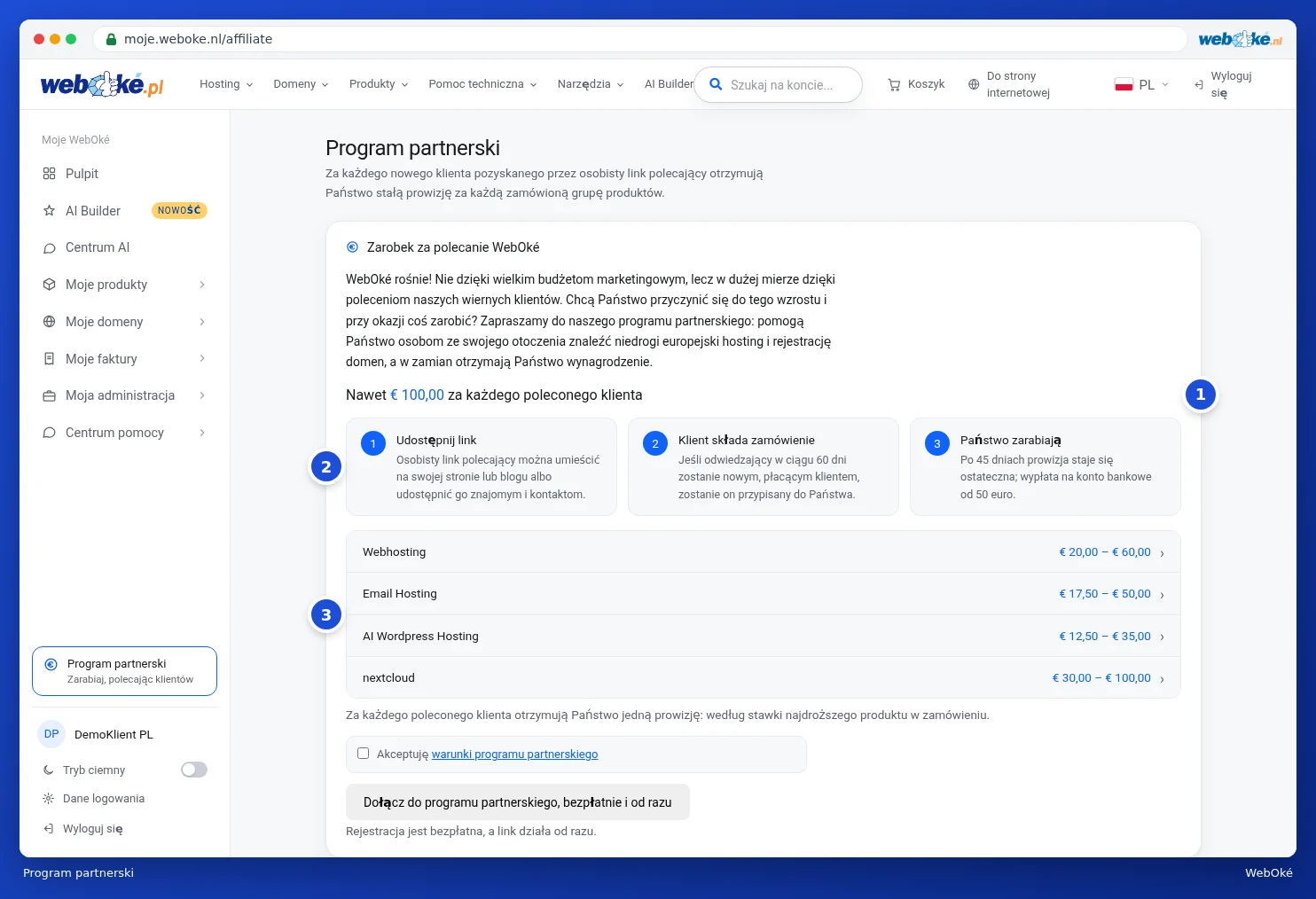This screenshot has width=1316, height=899.
Task: Click the search magnifier icon
Action: coord(716,84)
